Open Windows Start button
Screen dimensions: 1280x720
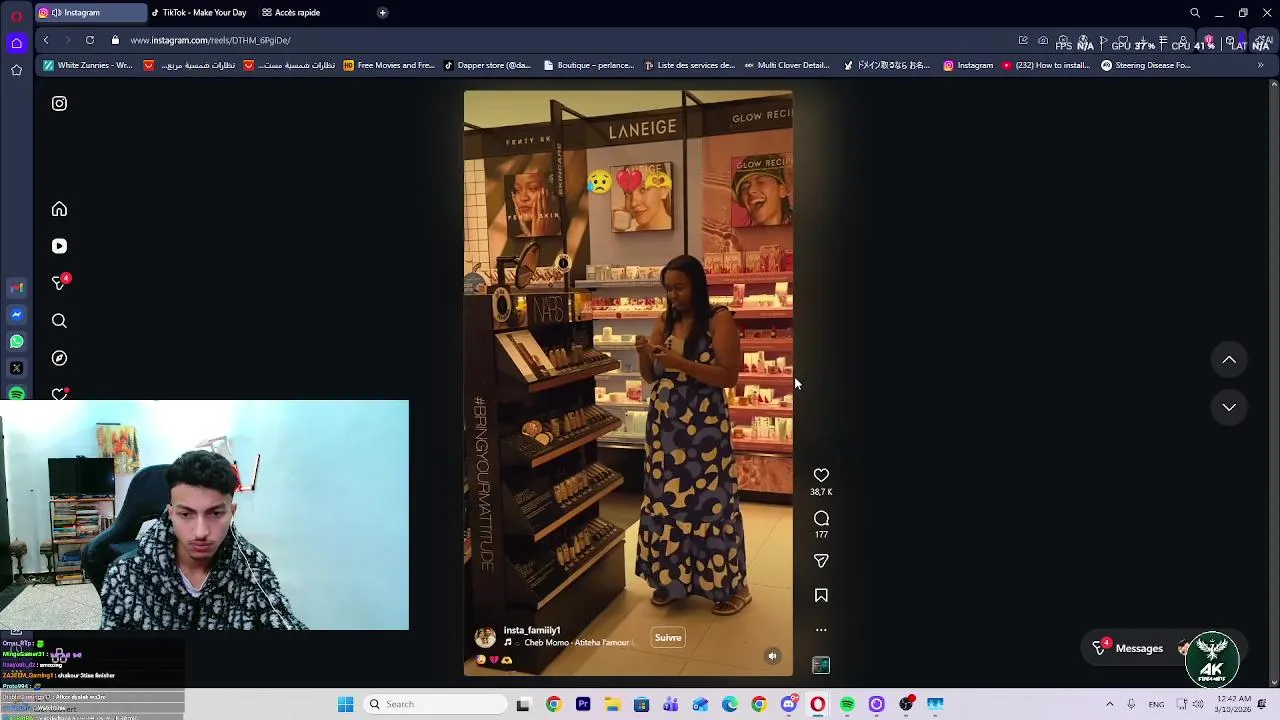[x=345, y=704]
